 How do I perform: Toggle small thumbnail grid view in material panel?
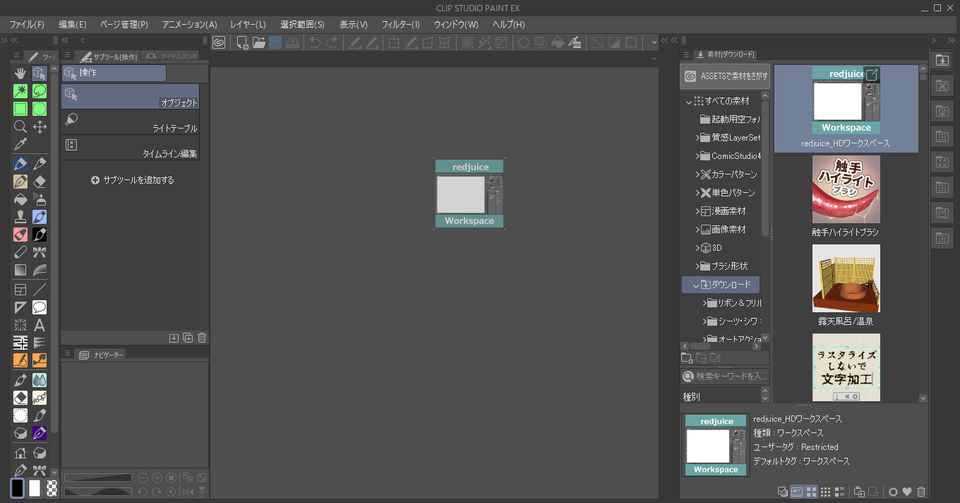click(x=825, y=491)
